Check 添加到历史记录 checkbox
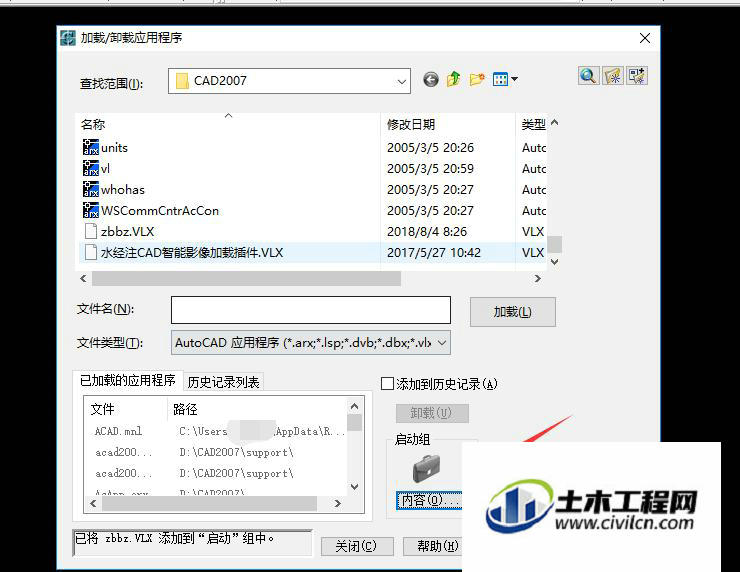 tap(387, 383)
